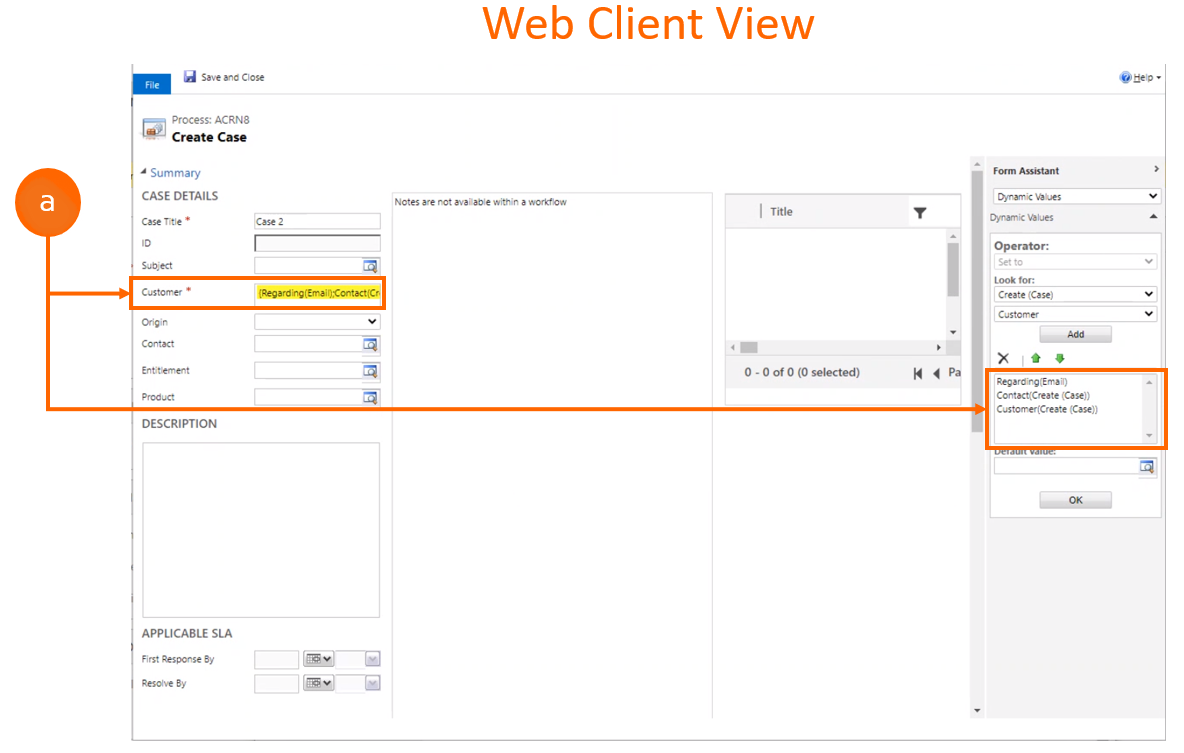Viewport: 1184px width, 753px height.
Task: Open the File menu
Action: [152, 85]
